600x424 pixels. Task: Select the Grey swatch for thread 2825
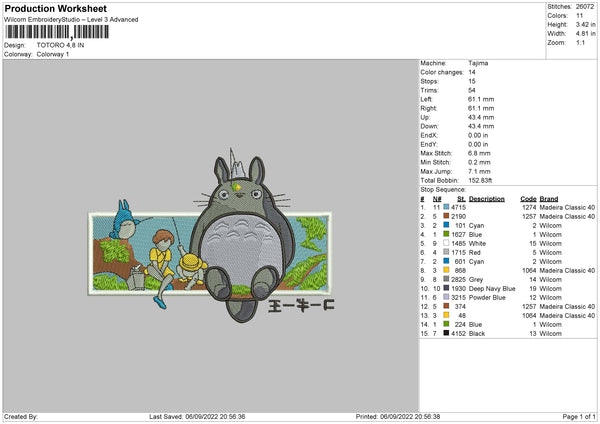[446, 279]
